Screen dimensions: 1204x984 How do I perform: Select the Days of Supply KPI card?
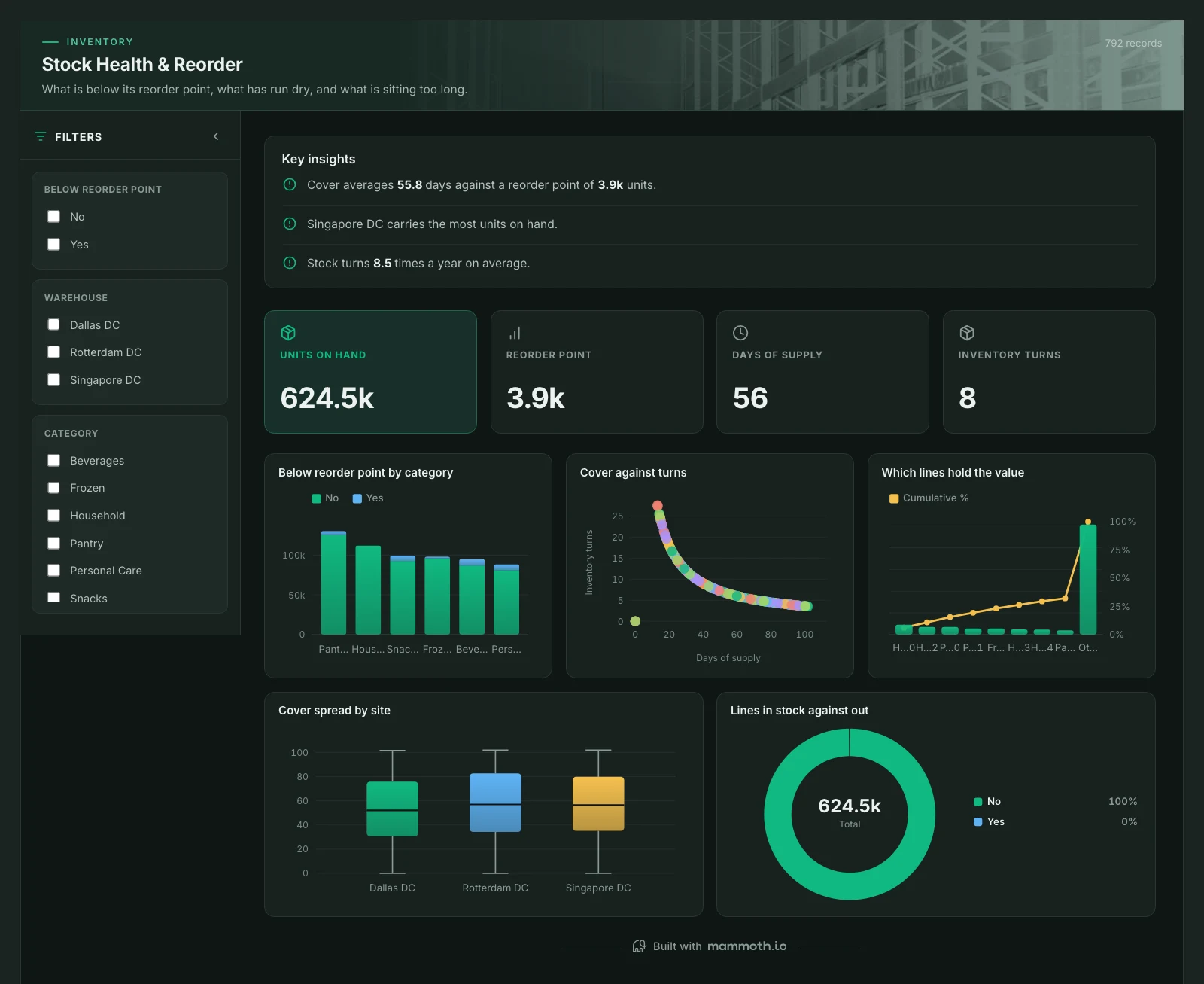(822, 372)
